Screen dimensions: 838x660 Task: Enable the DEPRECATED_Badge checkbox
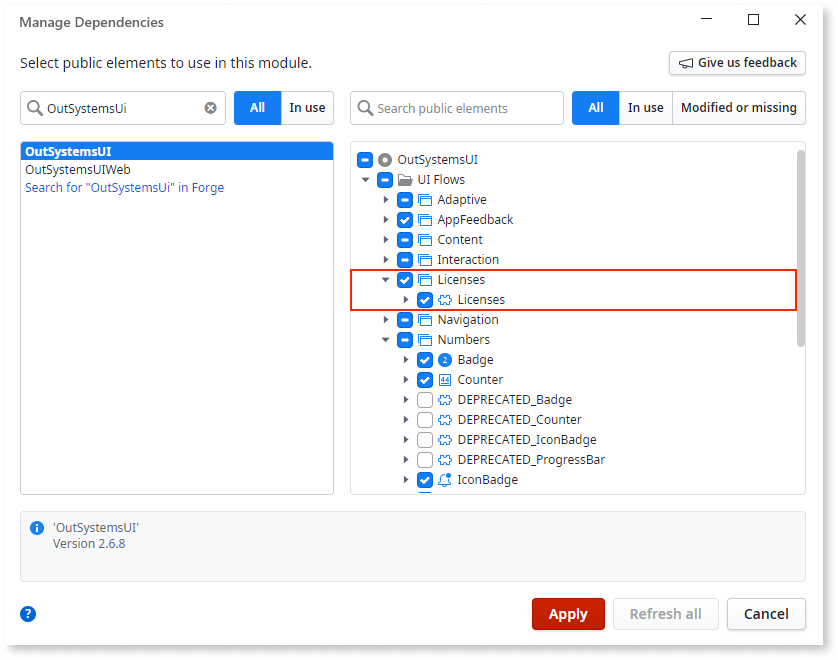[x=424, y=399]
